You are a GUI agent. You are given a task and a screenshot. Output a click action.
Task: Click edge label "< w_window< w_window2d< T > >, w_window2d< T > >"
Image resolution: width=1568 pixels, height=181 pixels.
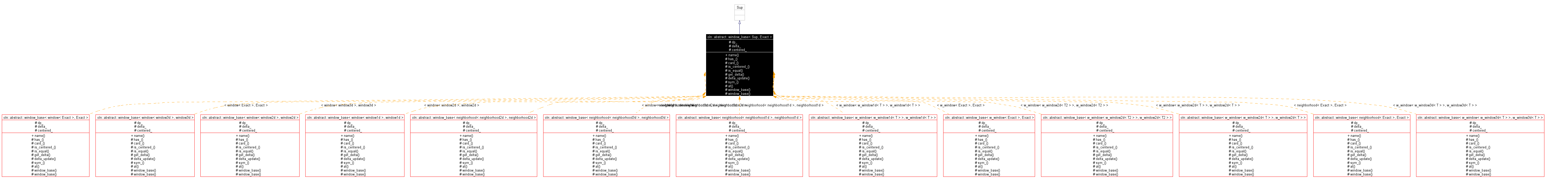click(x=1197, y=105)
